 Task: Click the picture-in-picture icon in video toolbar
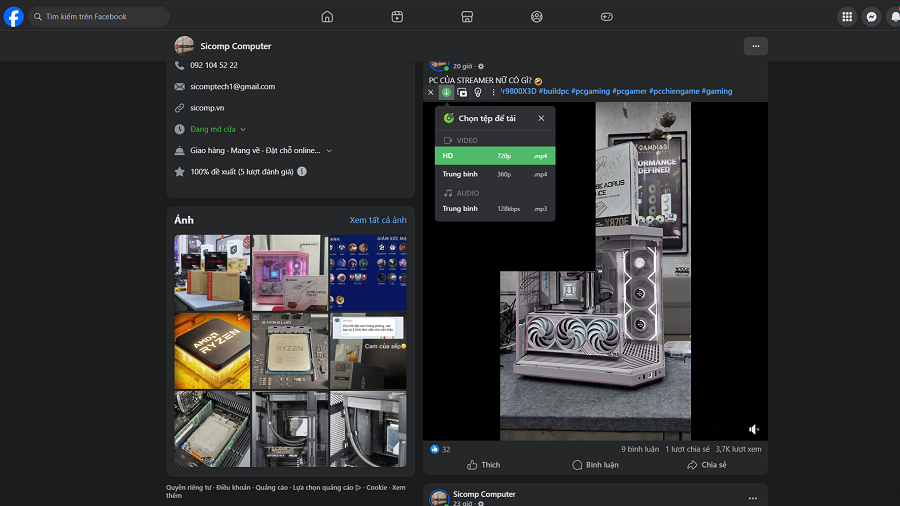coord(462,92)
